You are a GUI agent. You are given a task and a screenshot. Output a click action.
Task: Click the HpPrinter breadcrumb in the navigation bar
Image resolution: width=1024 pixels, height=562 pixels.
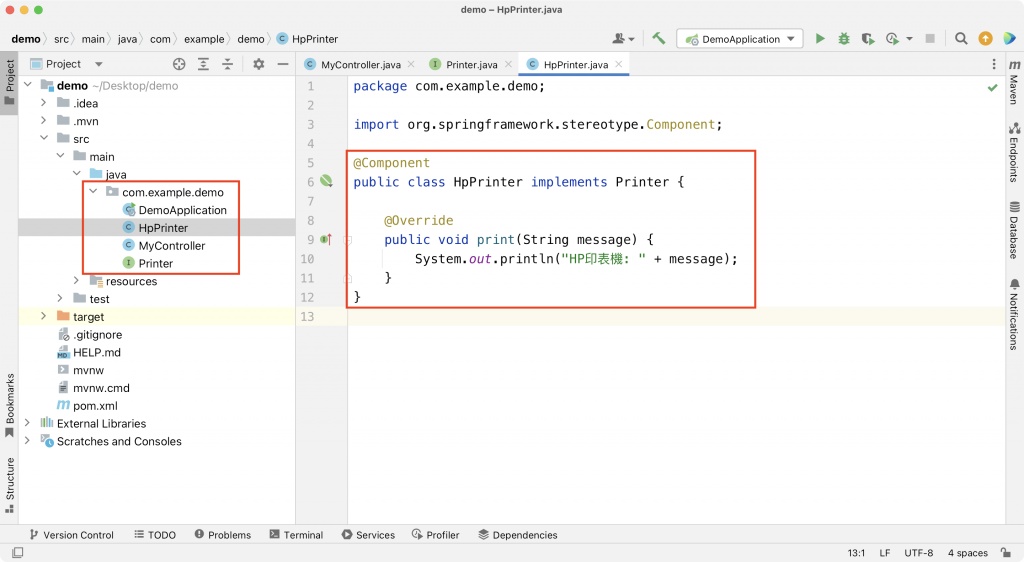tap(308, 39)
